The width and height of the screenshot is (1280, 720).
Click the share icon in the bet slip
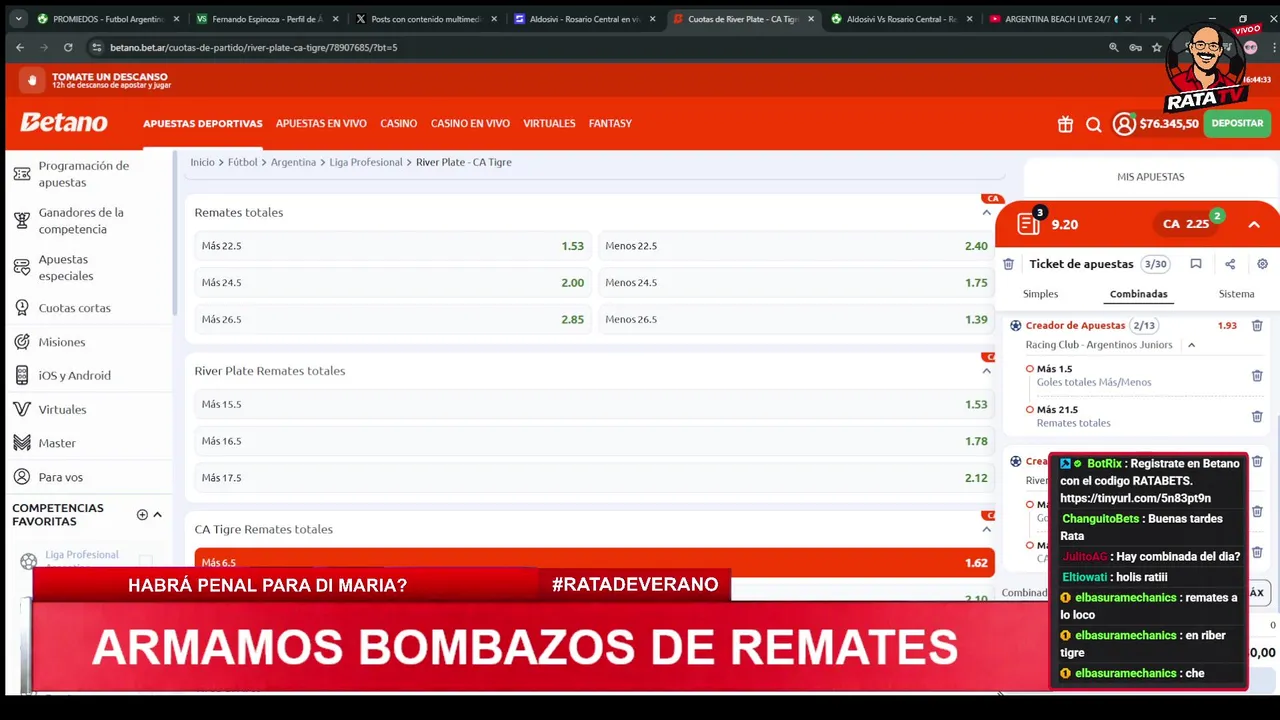[x=1230, y=264]
